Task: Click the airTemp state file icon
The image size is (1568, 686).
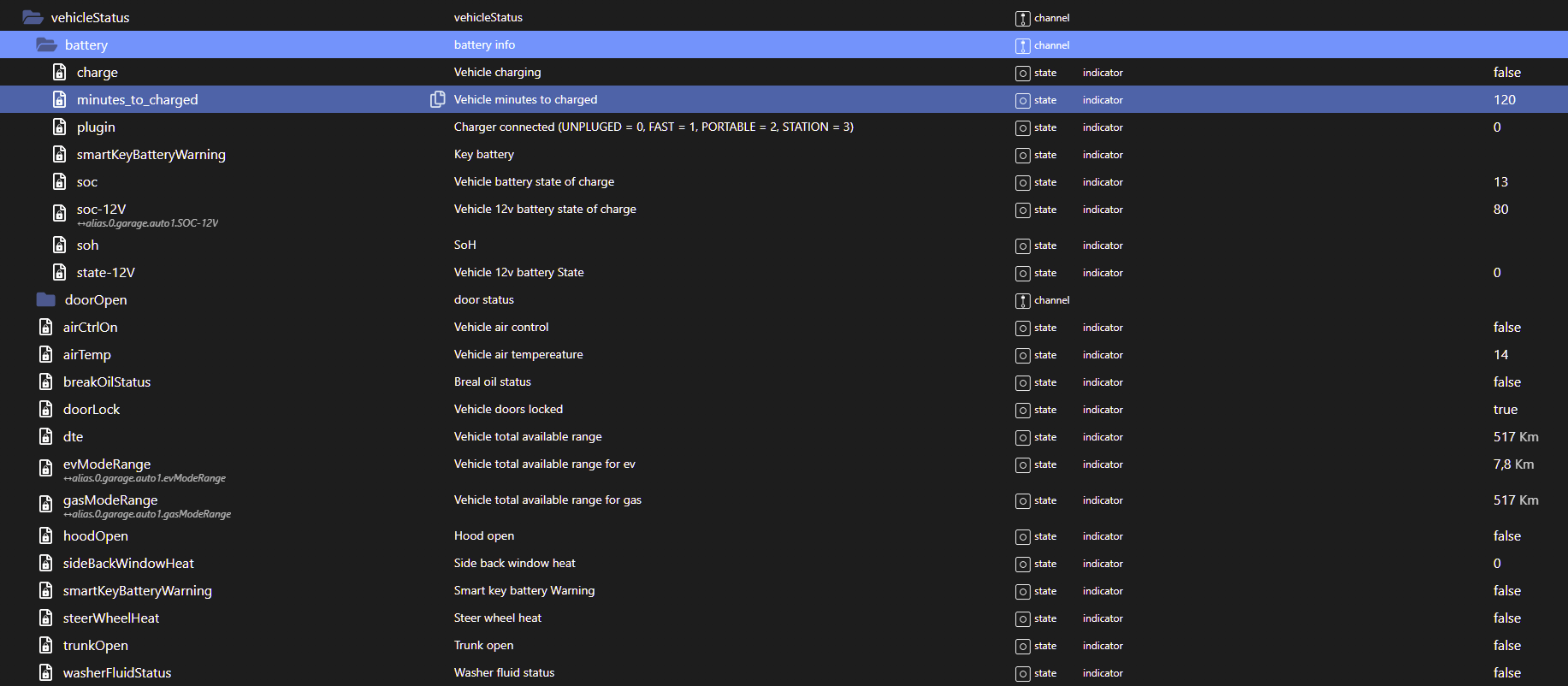Action: point(46,354)
